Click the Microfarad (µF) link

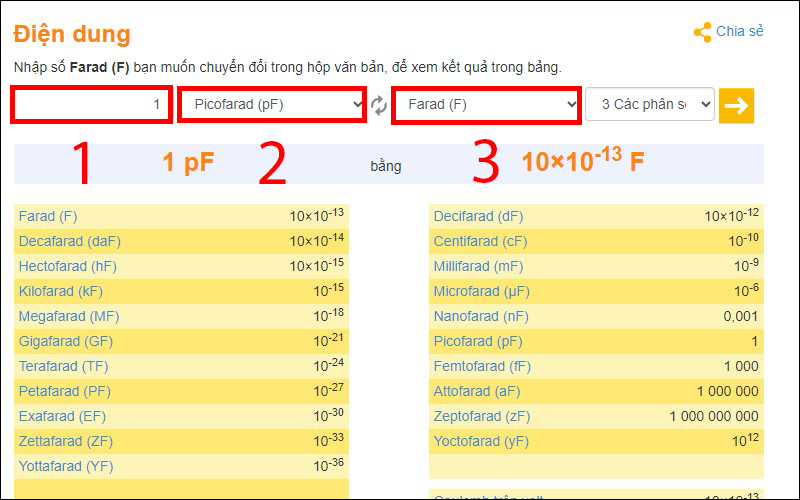pyautogui.click(x=479, y=291)
